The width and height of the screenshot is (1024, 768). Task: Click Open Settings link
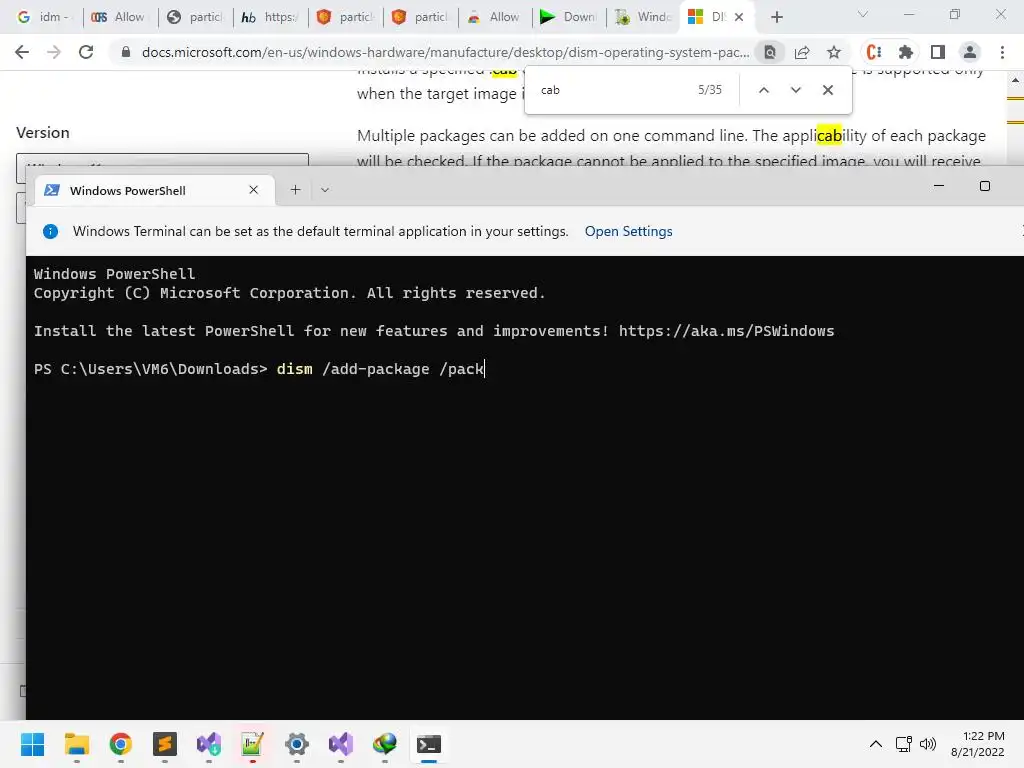point(628,231)
